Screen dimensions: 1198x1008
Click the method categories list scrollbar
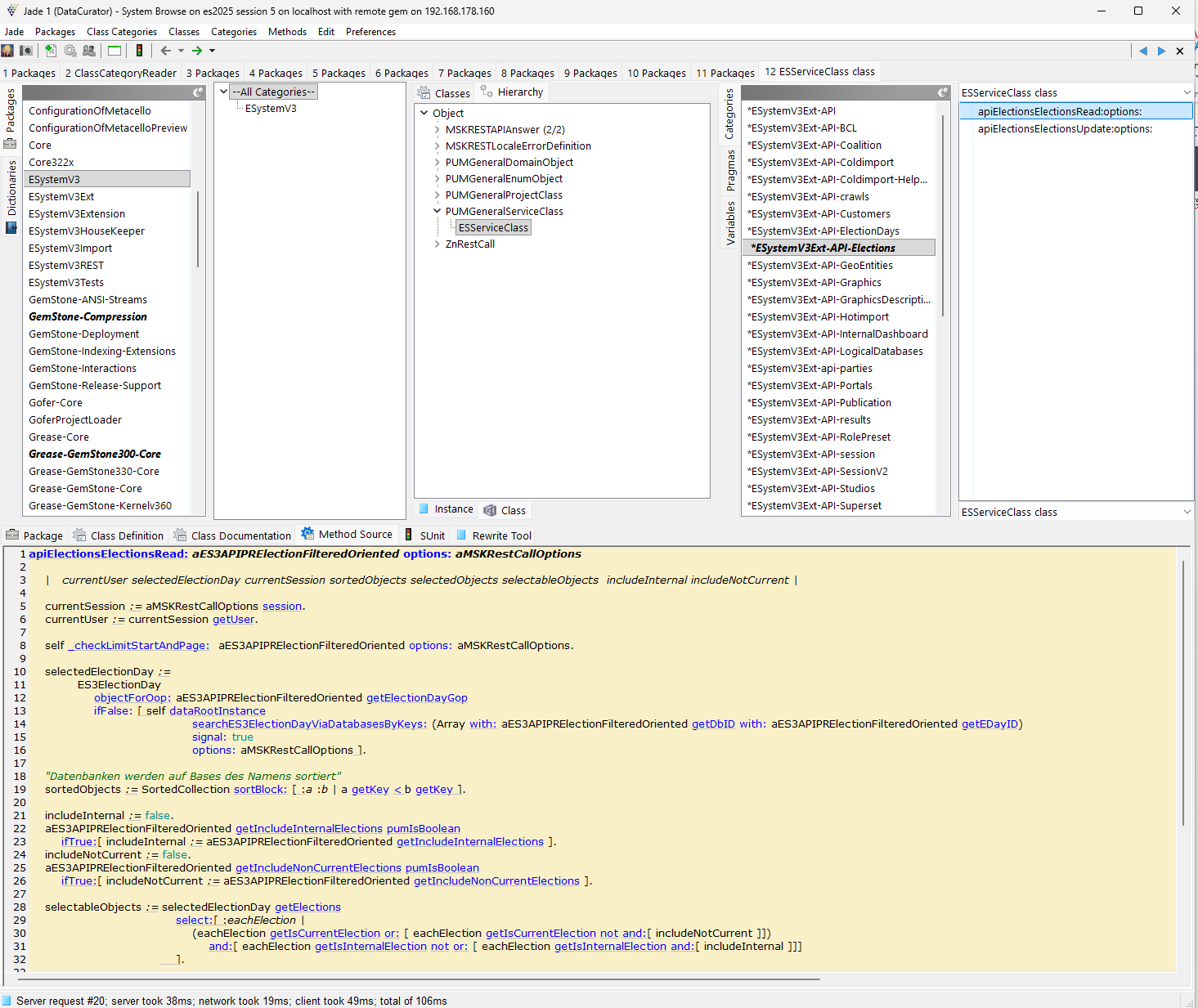[943, 214]
